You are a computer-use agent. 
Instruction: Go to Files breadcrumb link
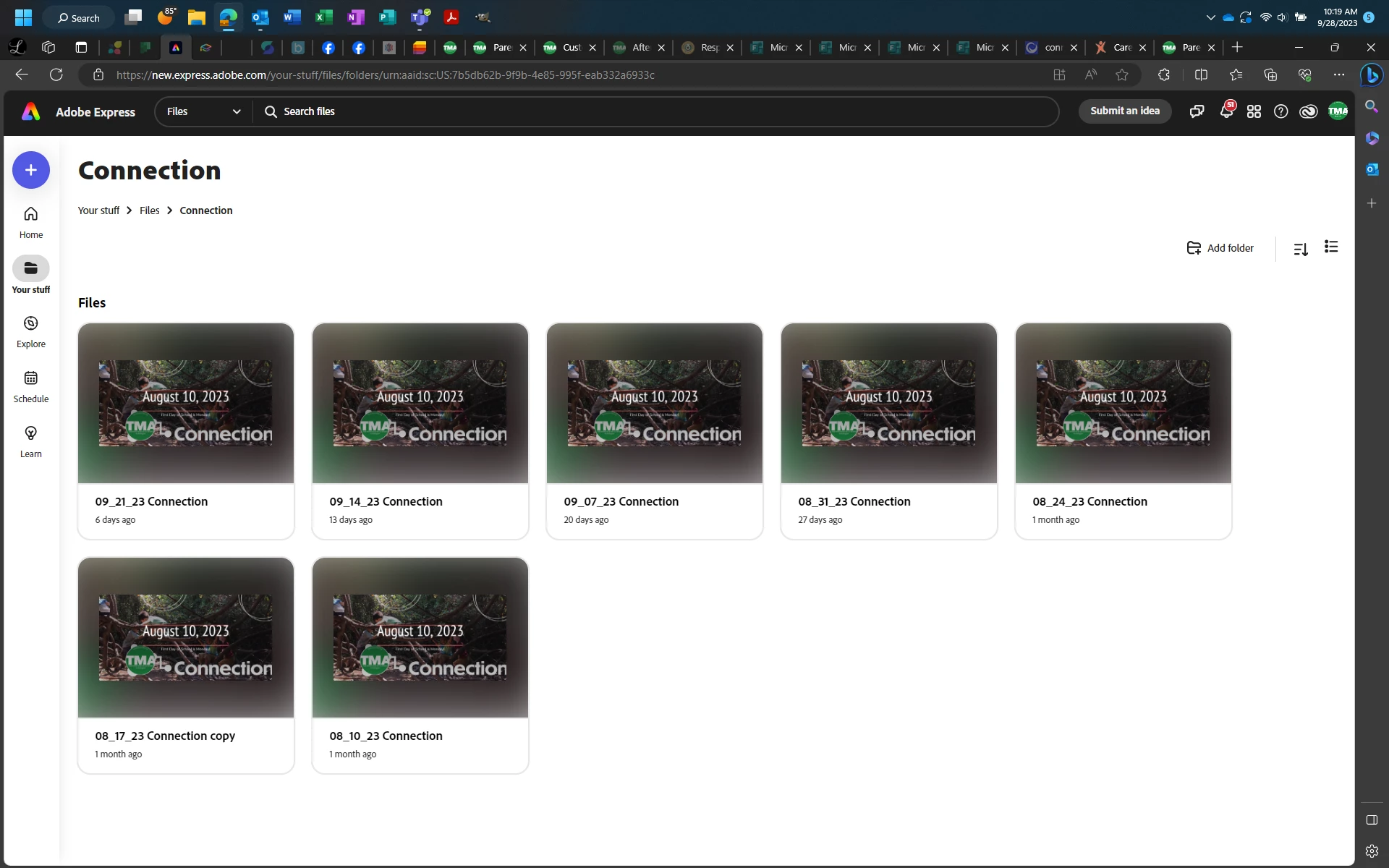tap(149, 210)
